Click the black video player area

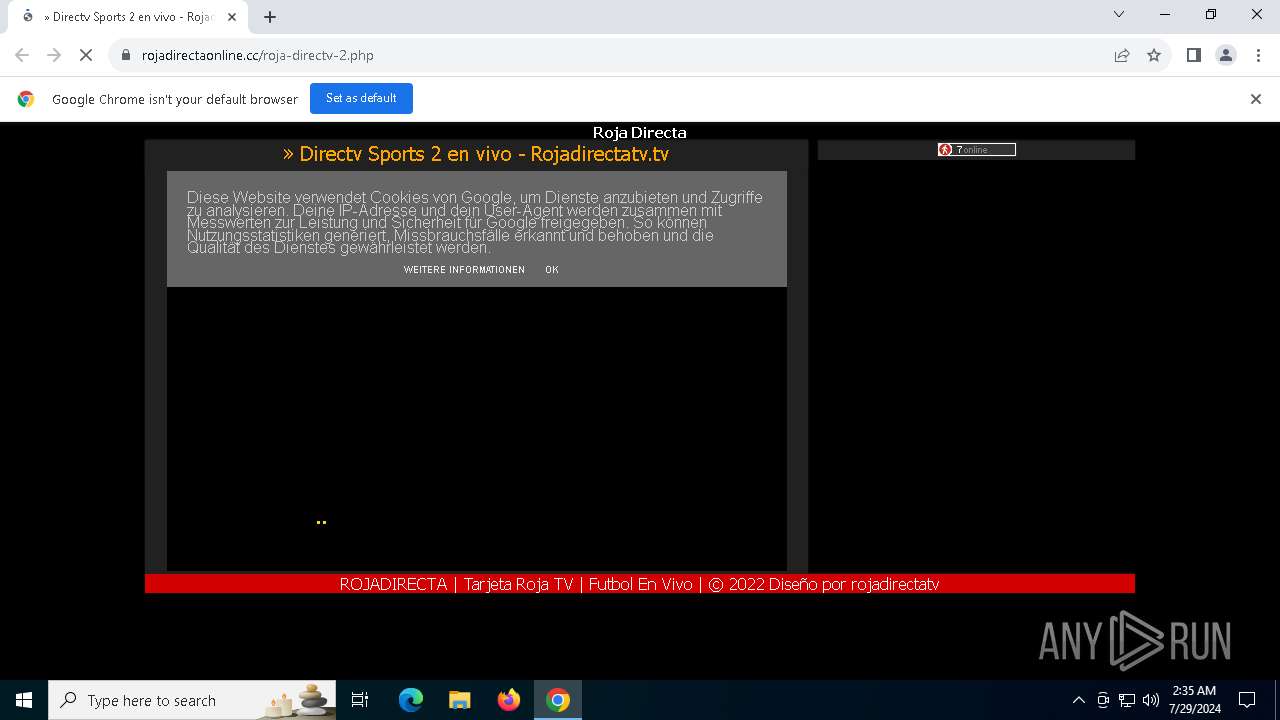tap(476, 428)
